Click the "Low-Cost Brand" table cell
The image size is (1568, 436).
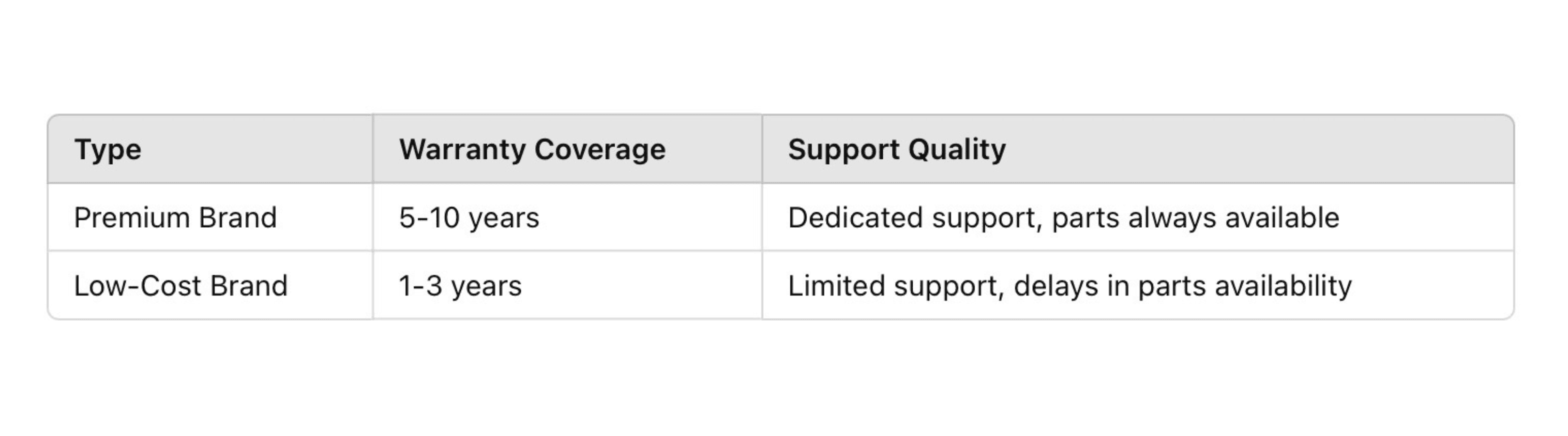click(181, 286)
